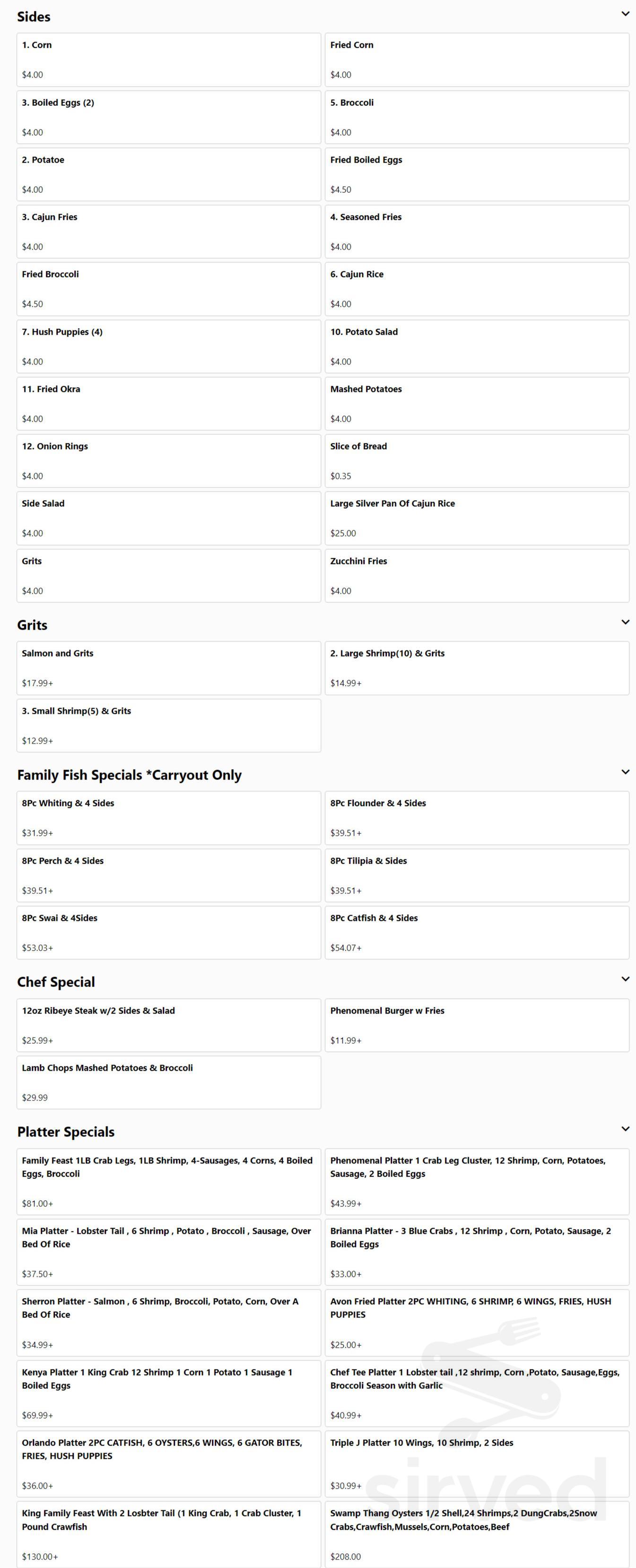Select Slice of Bread for $0.35

point(477,461)
